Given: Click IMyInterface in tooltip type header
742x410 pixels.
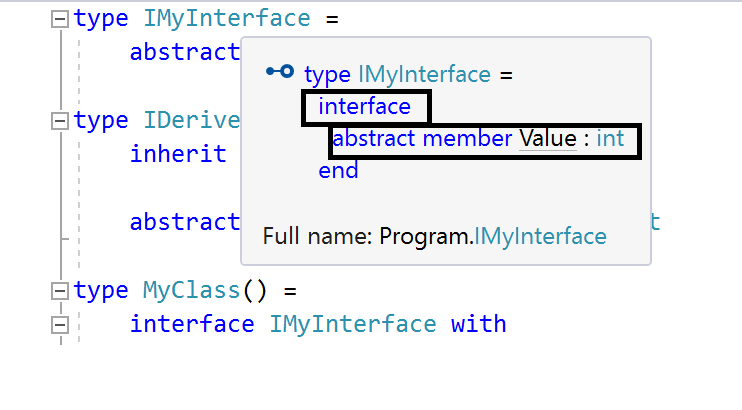Looking at the screenshot, I should tap(424, 74).
